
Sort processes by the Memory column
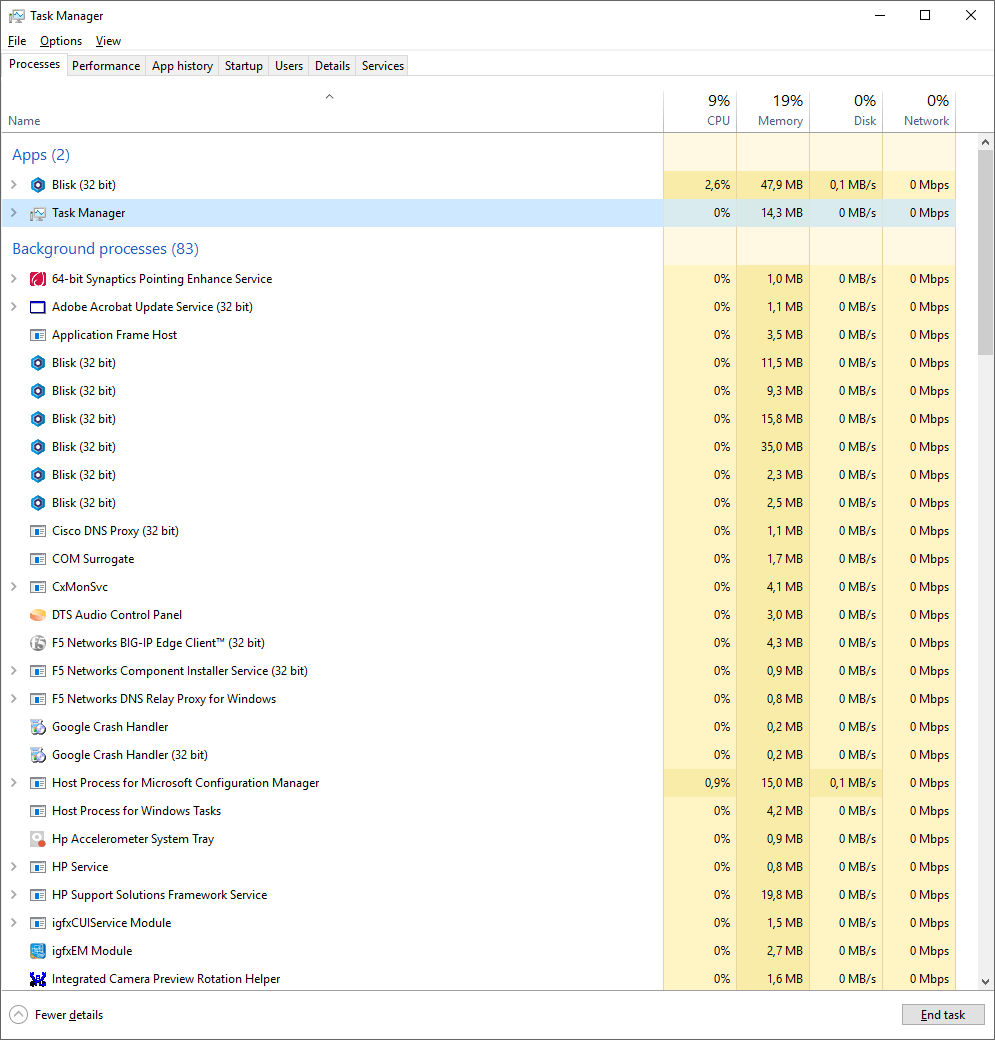[779, 110]
